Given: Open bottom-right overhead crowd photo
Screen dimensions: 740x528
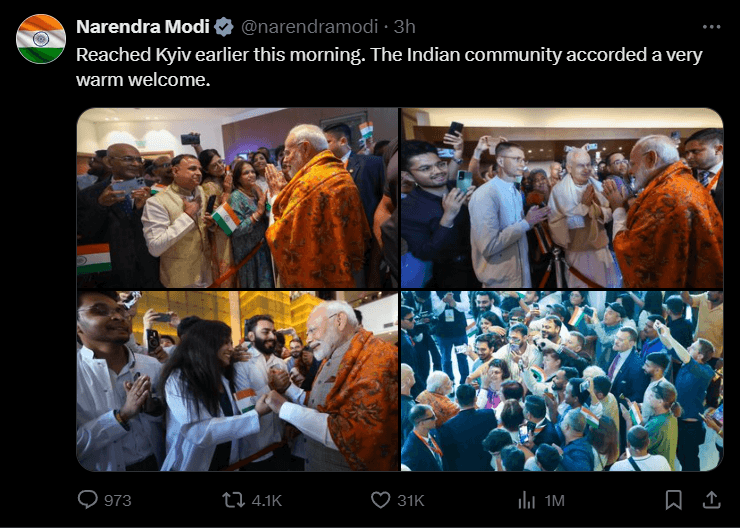Looking at the screenshot, I should [x=562, y=381].
